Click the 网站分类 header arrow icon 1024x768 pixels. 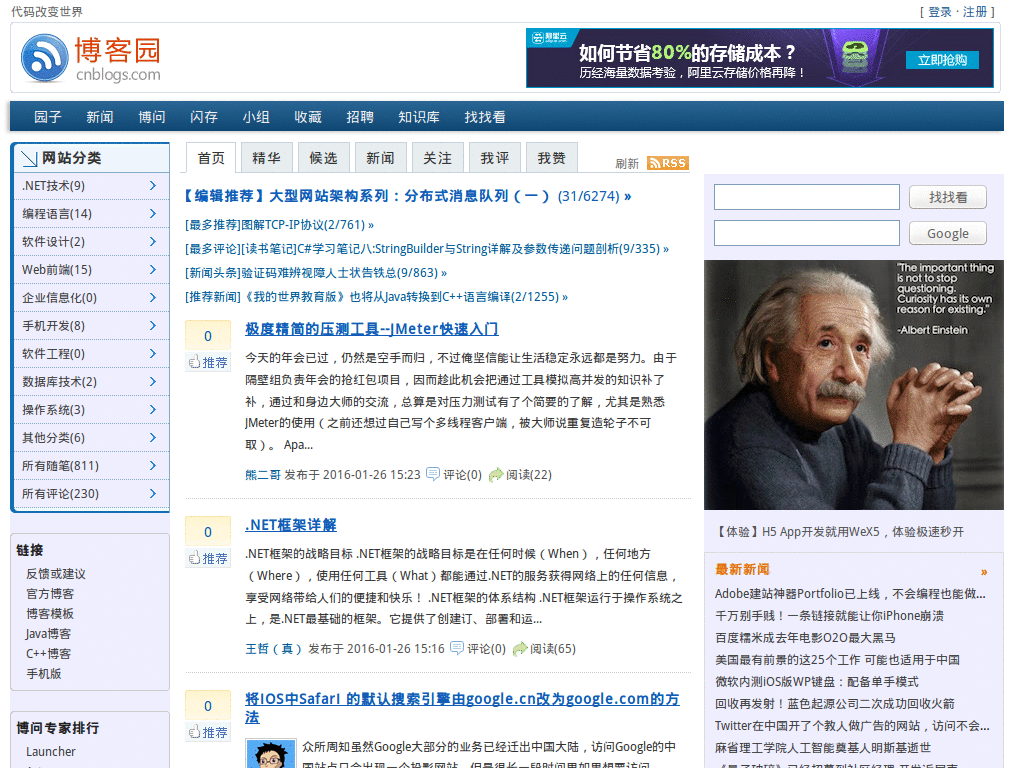point(28,158)
